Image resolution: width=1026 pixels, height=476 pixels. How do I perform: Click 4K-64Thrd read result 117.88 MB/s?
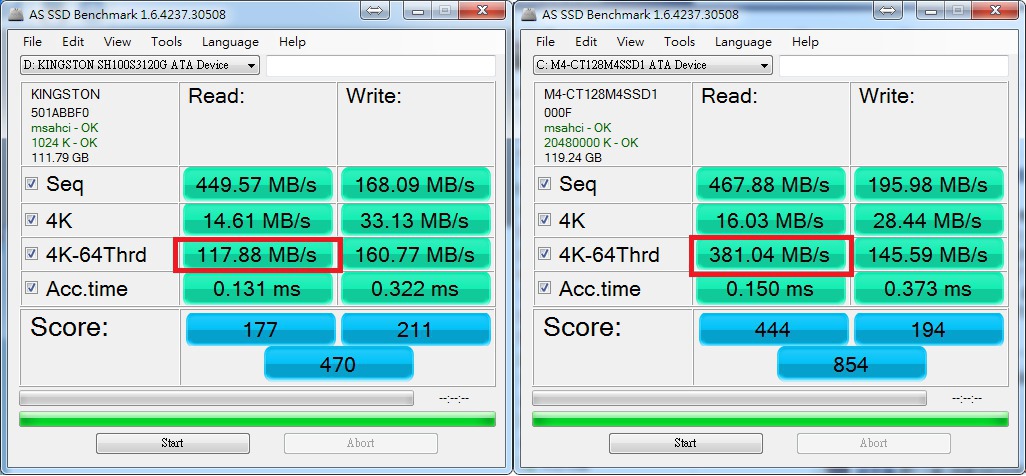258,255
